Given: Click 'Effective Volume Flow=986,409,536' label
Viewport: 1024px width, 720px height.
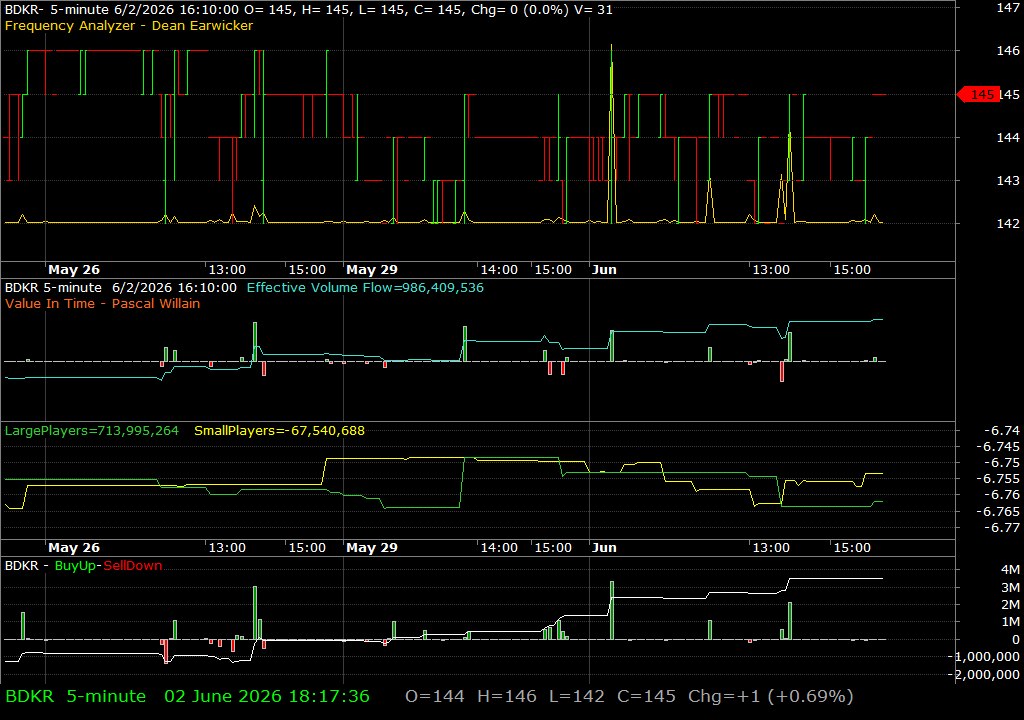Looking at the screenshot, I should (365, 287).
